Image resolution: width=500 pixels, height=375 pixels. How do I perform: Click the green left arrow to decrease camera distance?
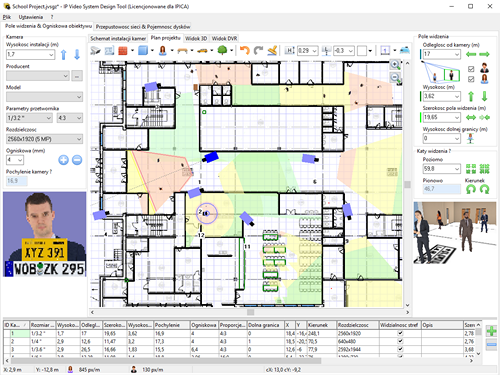pyautogui.click(x=471, y=54)
